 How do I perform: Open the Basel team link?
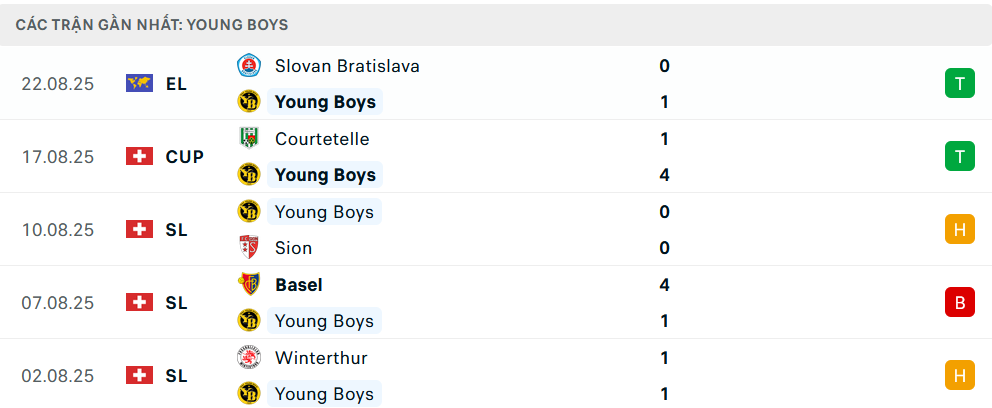click(298, 284)
